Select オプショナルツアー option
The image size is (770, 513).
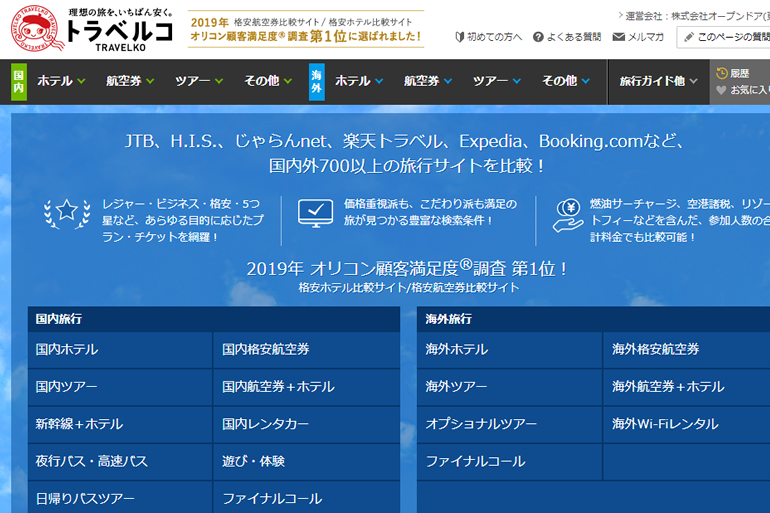(x=509, y=424)
